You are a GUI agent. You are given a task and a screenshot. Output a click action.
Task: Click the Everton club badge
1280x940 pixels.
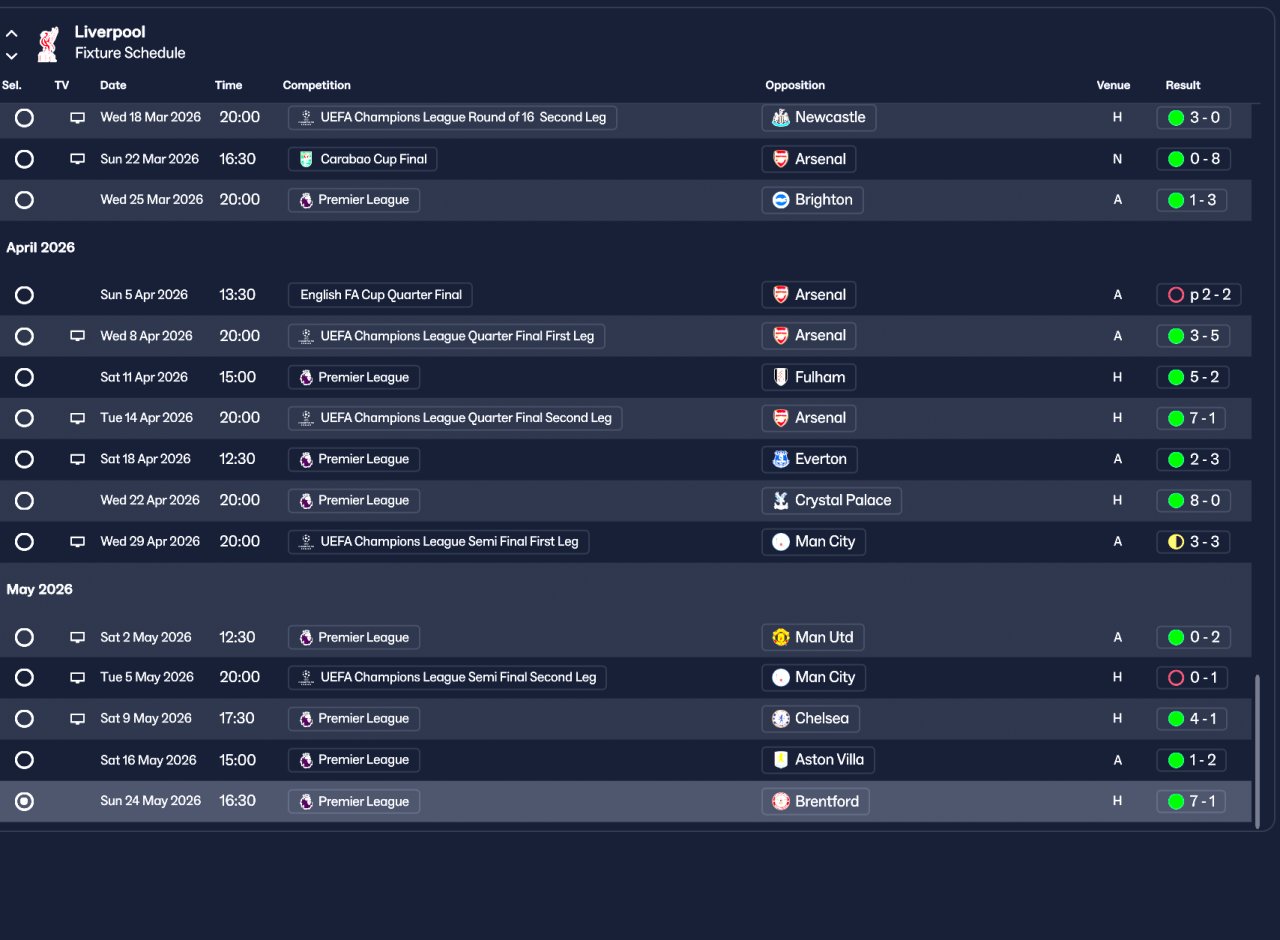(x=781, y=459)
